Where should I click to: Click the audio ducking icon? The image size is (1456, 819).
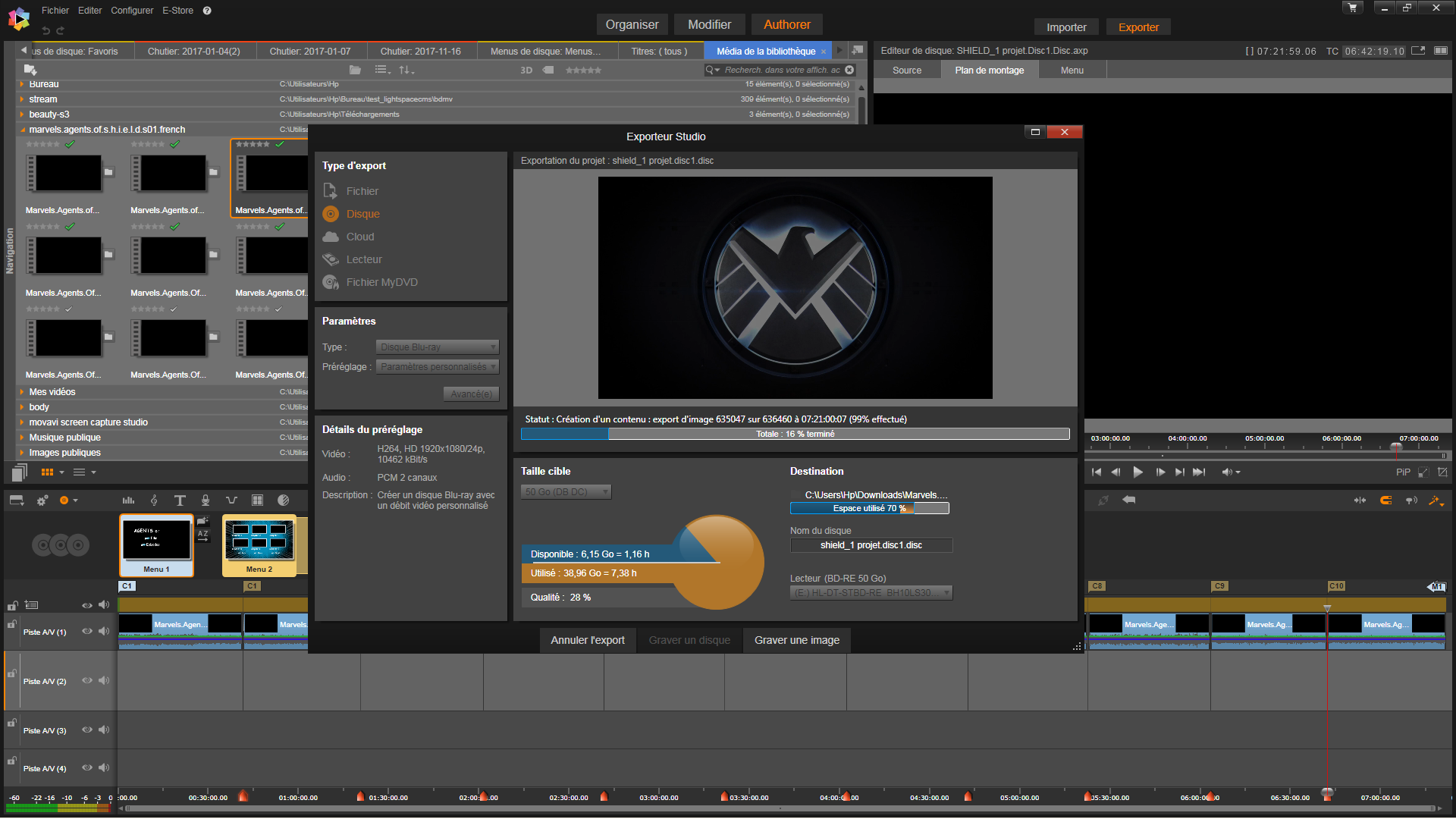pyautogui.click(x=231, y=500)
